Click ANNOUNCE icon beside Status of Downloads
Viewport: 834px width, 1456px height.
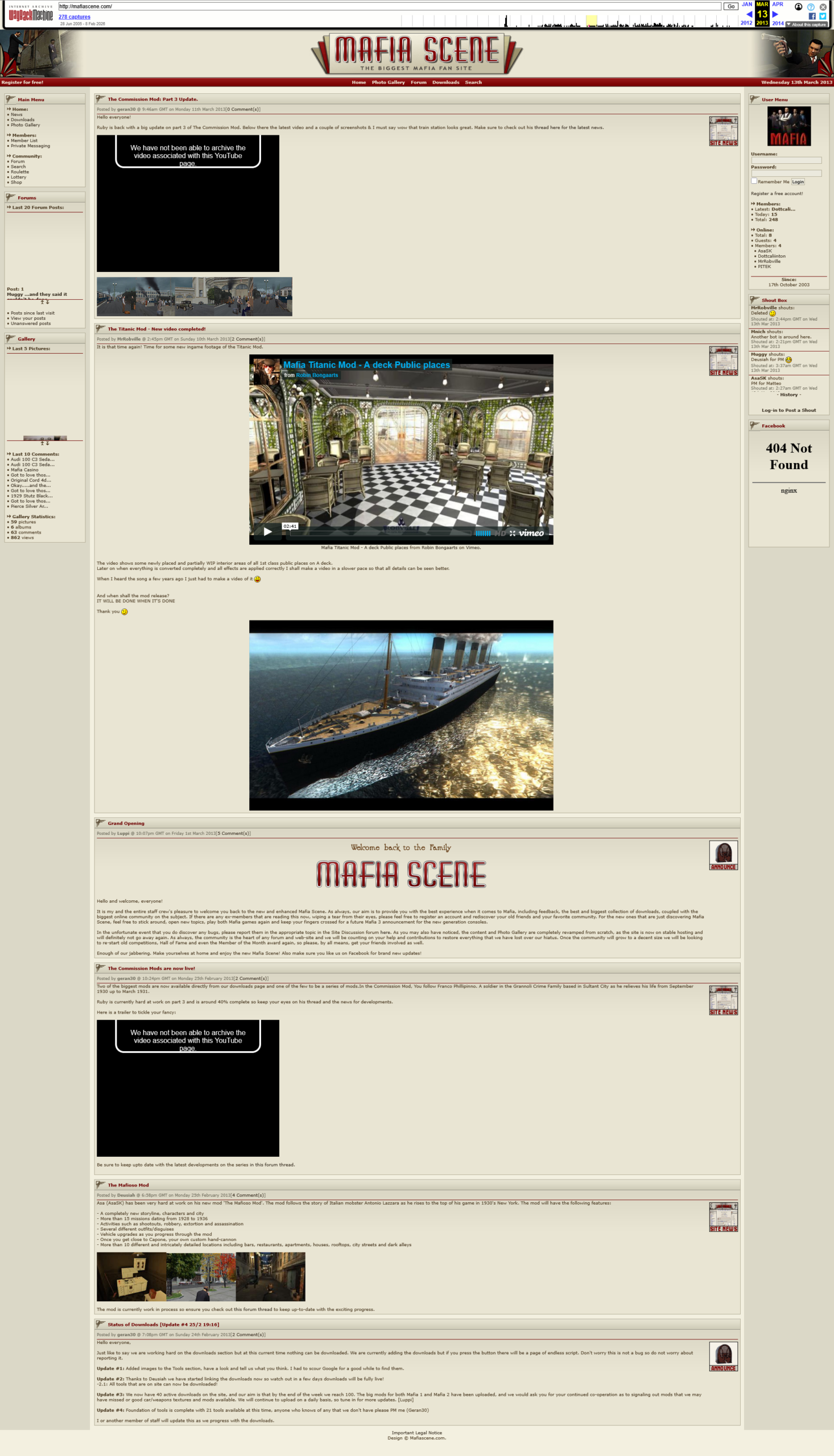(x=724, y=1356)
